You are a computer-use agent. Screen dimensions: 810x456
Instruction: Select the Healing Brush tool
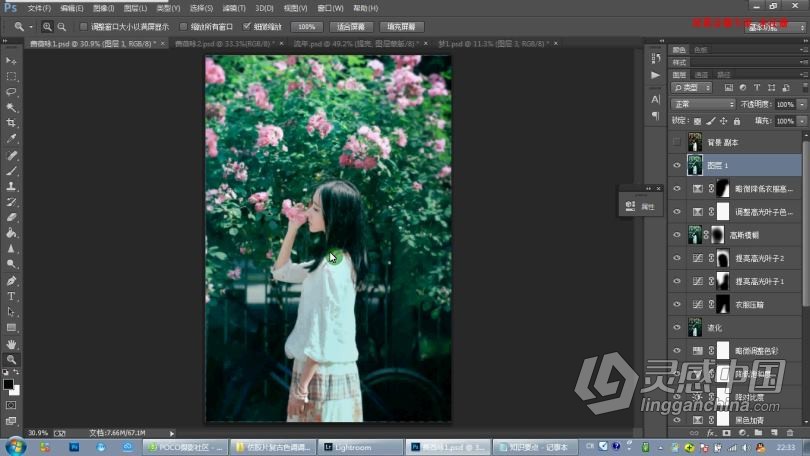click(11, 155)
